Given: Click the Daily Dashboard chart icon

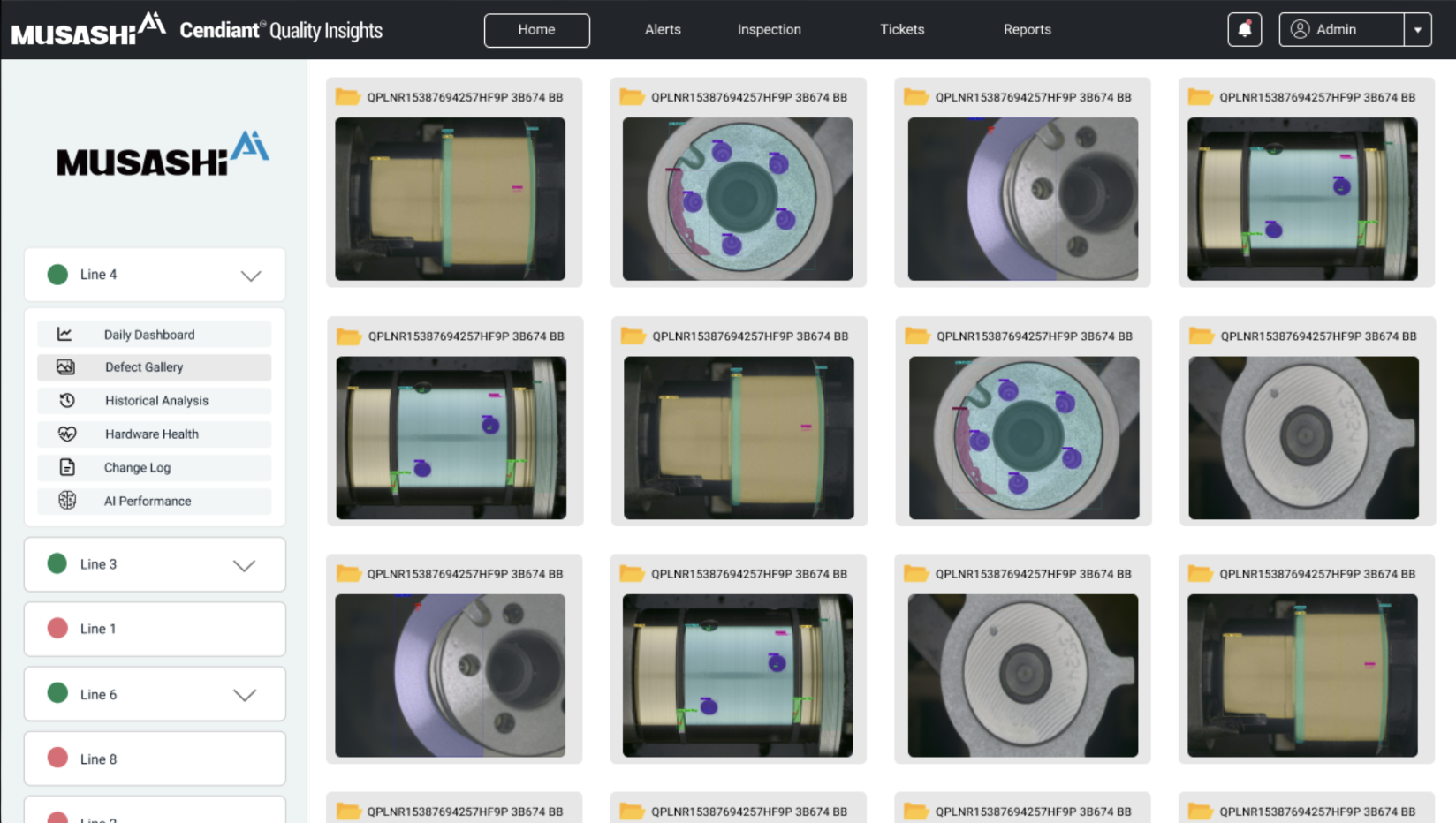Looking at the screenshot, I should (64, 334).
